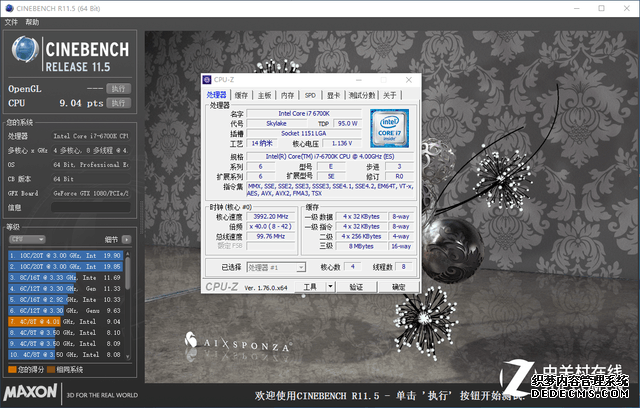The image size is (640, 408).
Task: Run the OpenGL test with its 执行 button
Action: tap(118, 89)
